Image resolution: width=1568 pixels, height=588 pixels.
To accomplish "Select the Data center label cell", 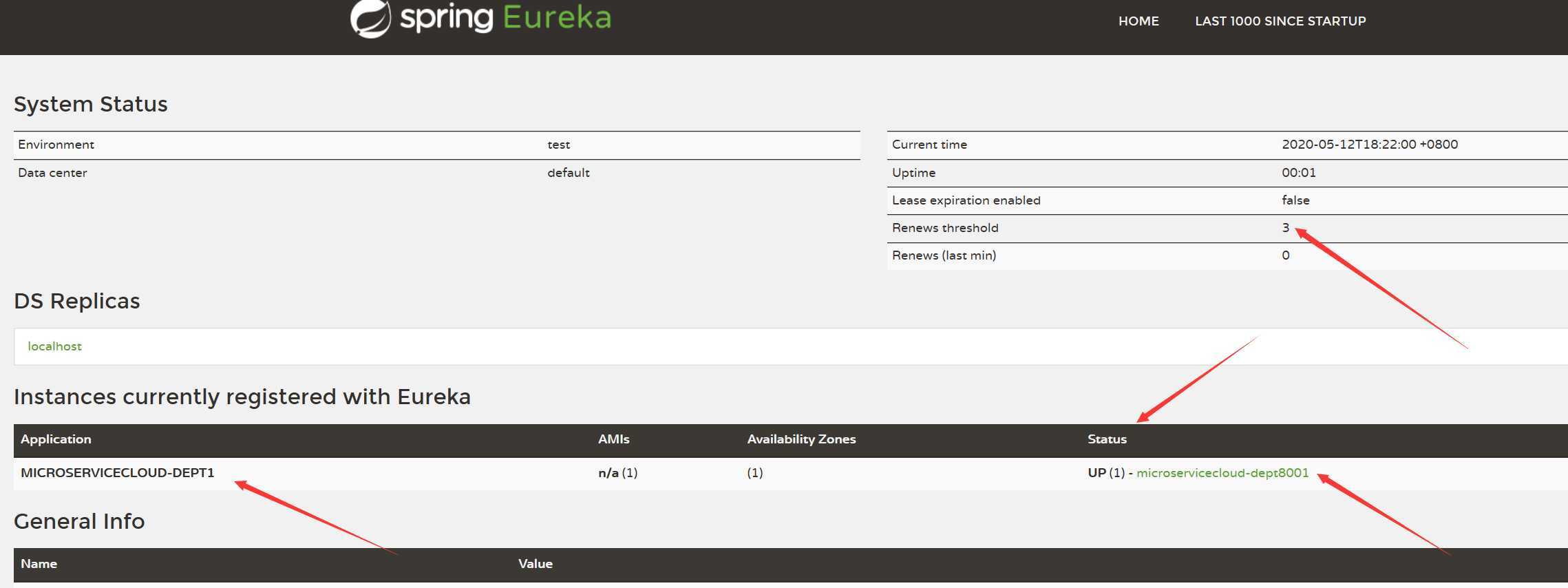I will (x=52, y=173).
